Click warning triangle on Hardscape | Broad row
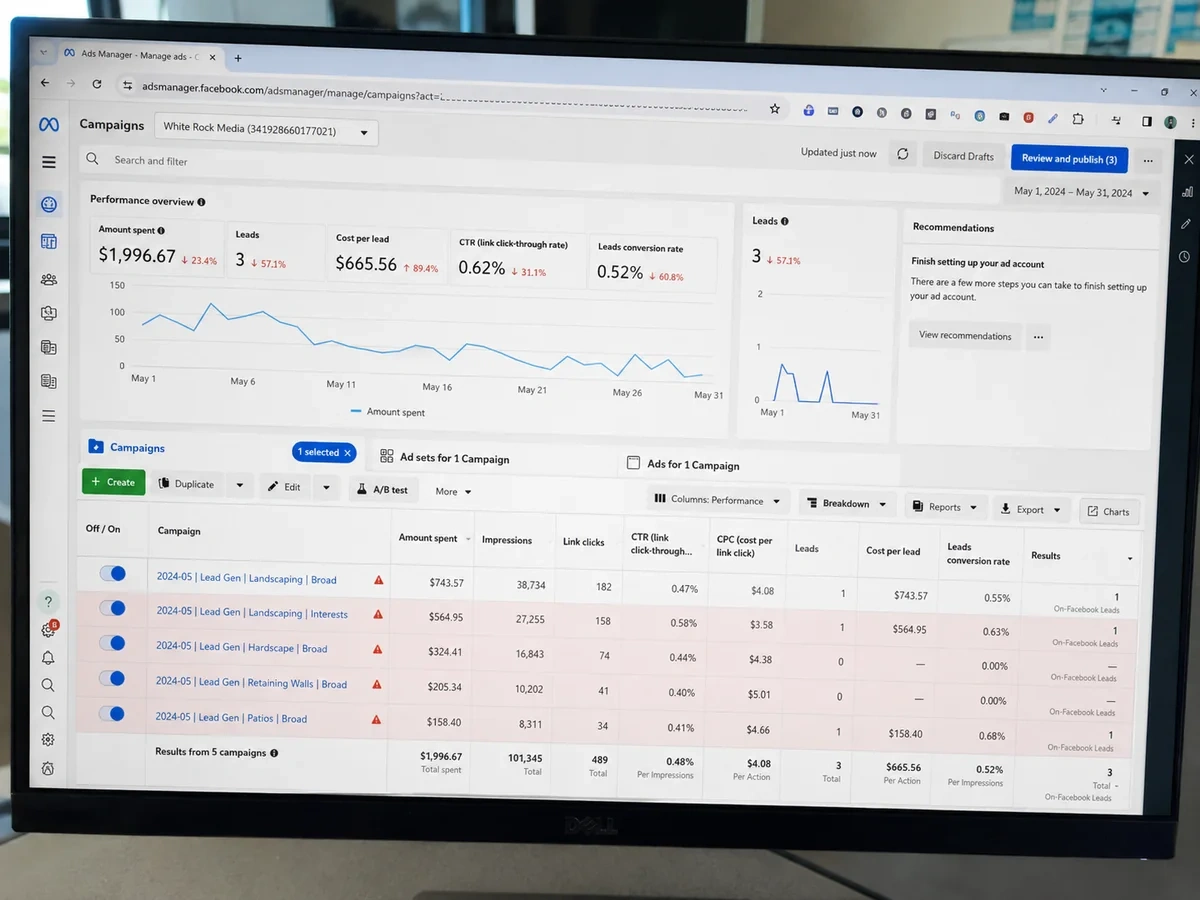 pyautogui.click(x=377, y=649)
